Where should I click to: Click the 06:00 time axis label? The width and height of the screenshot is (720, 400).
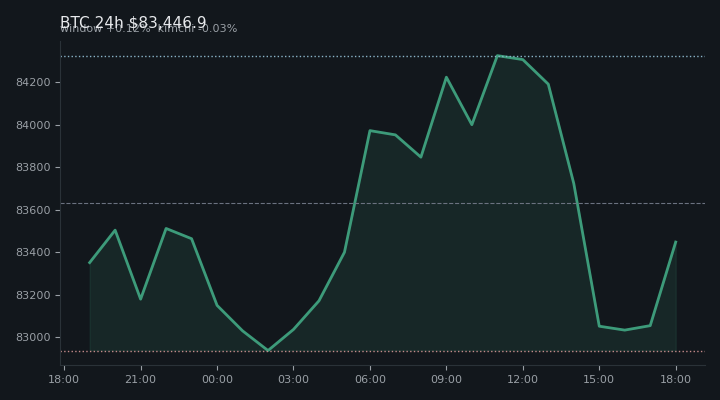(370, 379)
